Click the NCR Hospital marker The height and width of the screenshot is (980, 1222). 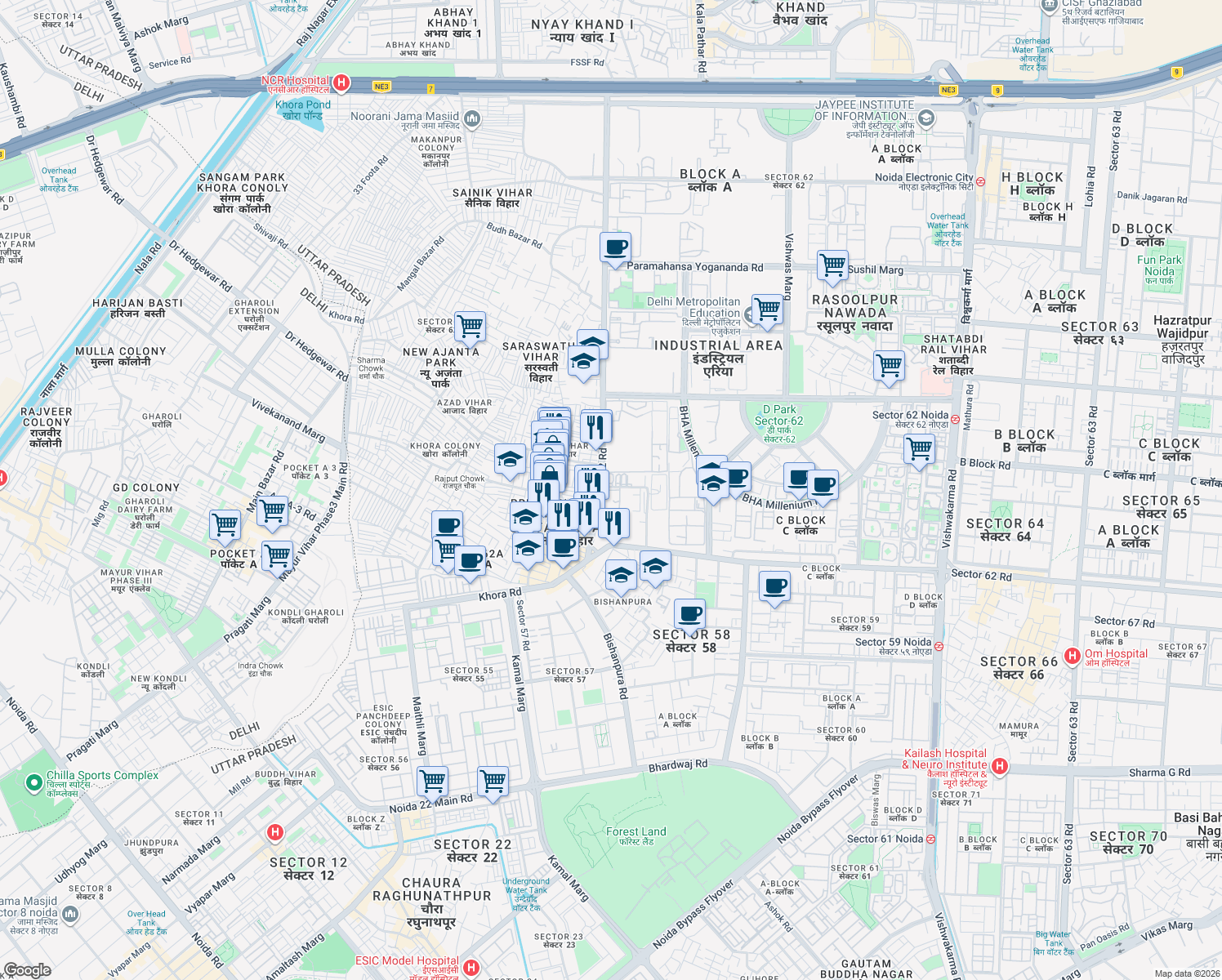(341, 82)
